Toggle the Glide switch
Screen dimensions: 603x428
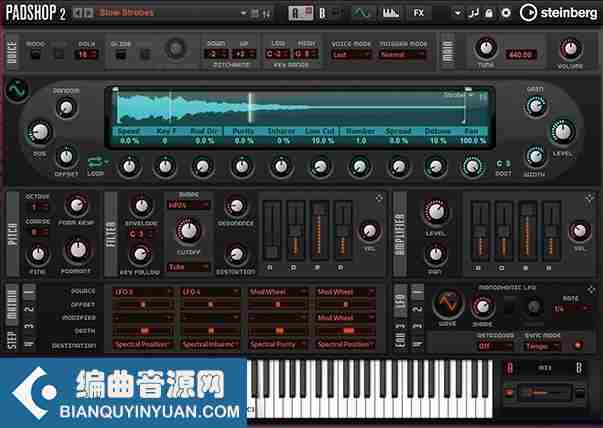click(120, 54)
